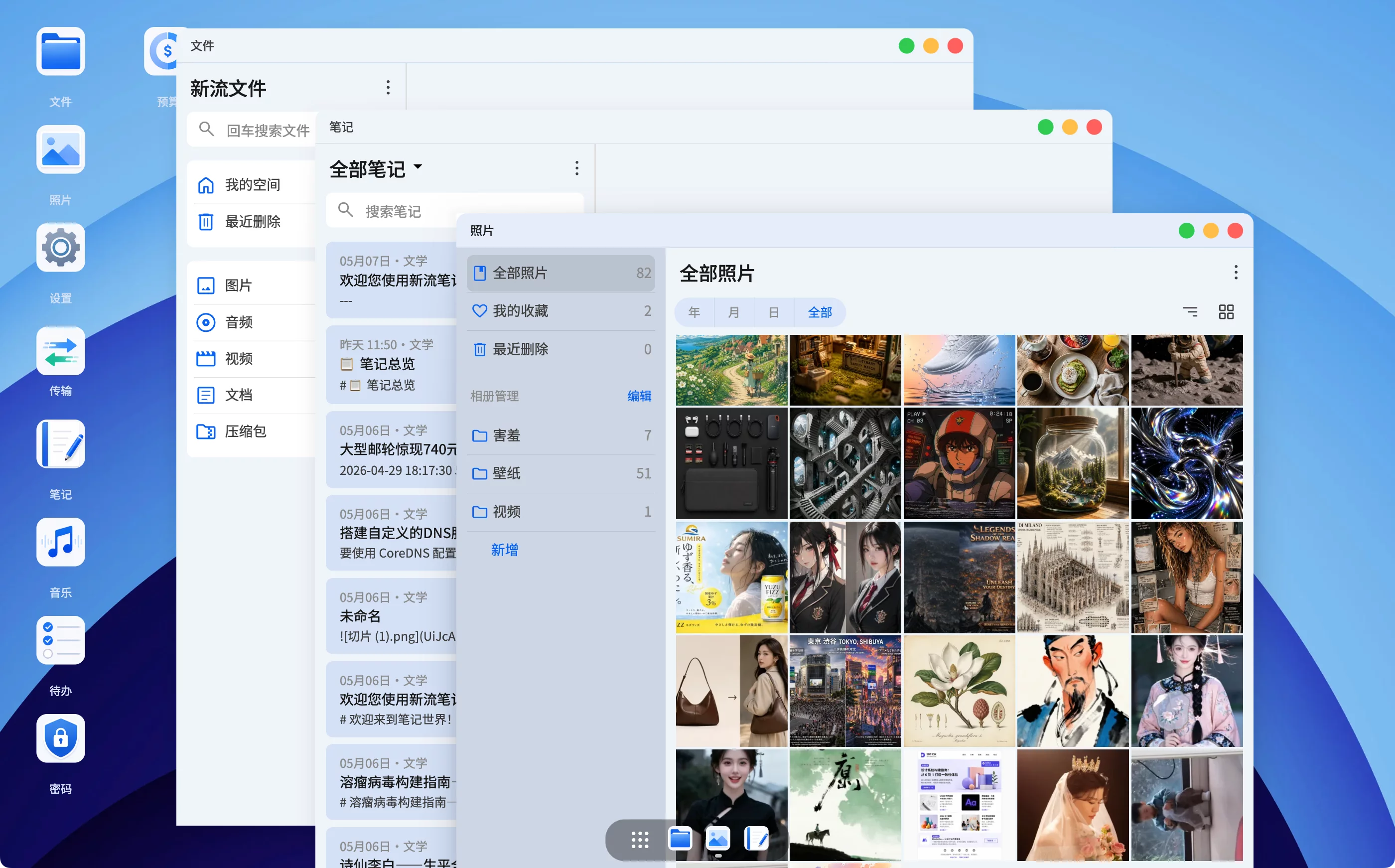Viewport: 1395px width, 868px height.
Task: Click search magnifier in Files window
Action: click(x=207, y=129)
